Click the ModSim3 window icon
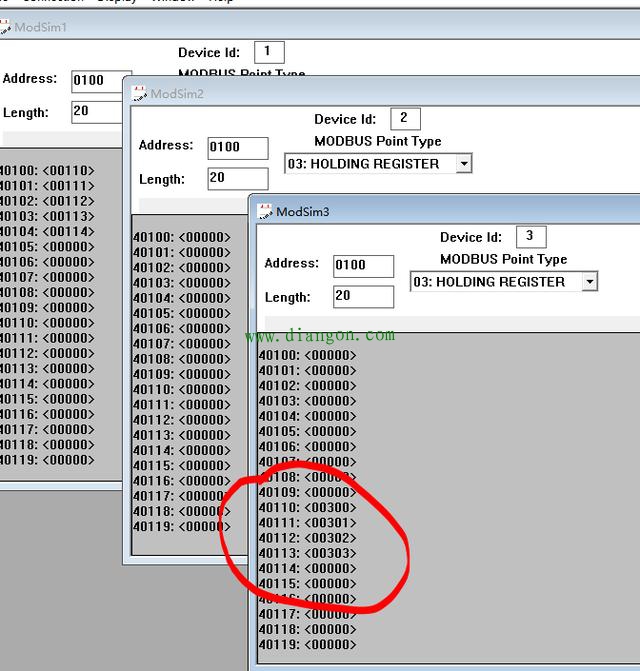This screenshot has width=640, height=671. tap(265, 211)
